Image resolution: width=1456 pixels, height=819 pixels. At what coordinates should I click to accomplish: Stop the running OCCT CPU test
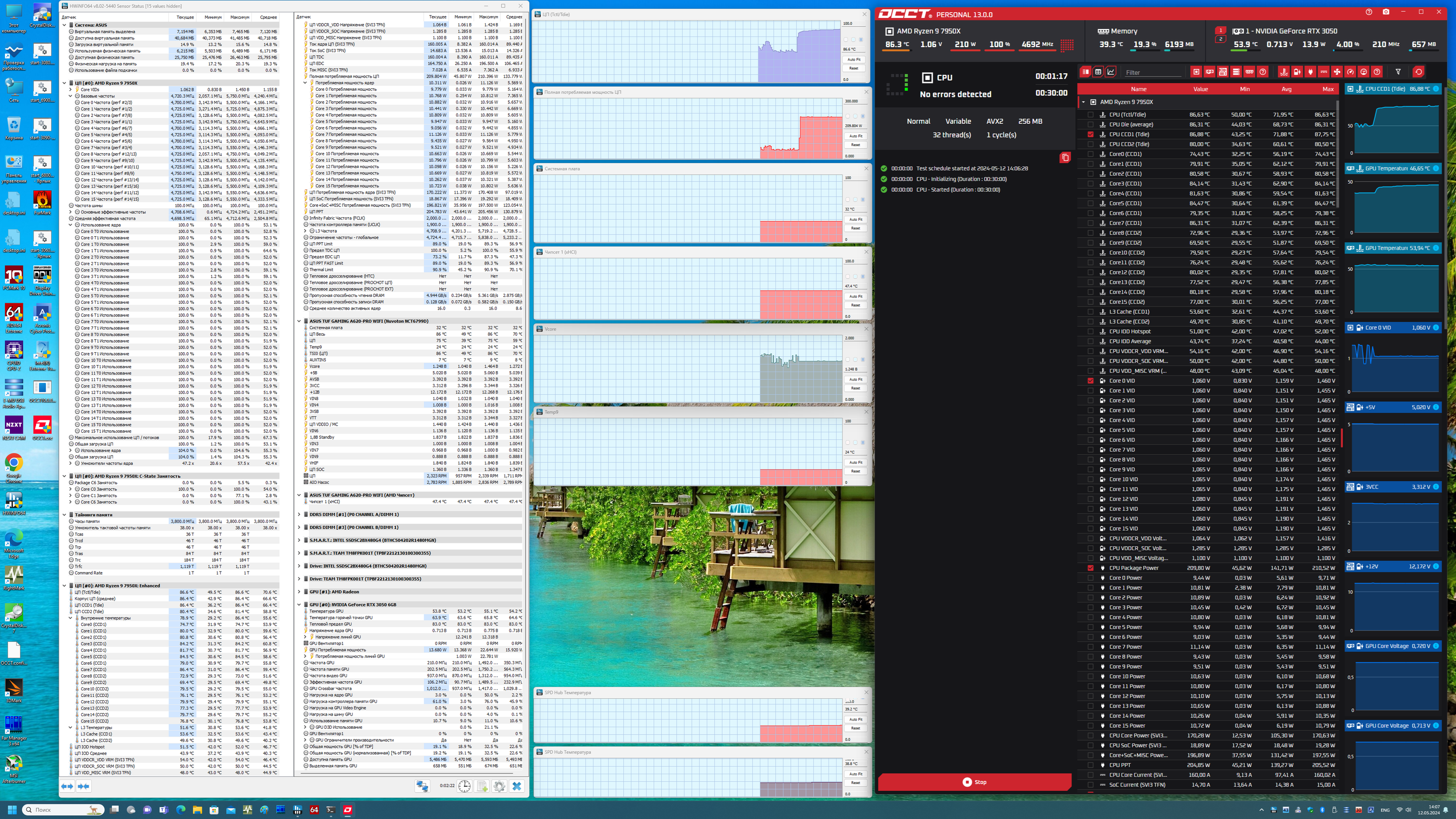(x=975, y=782)
